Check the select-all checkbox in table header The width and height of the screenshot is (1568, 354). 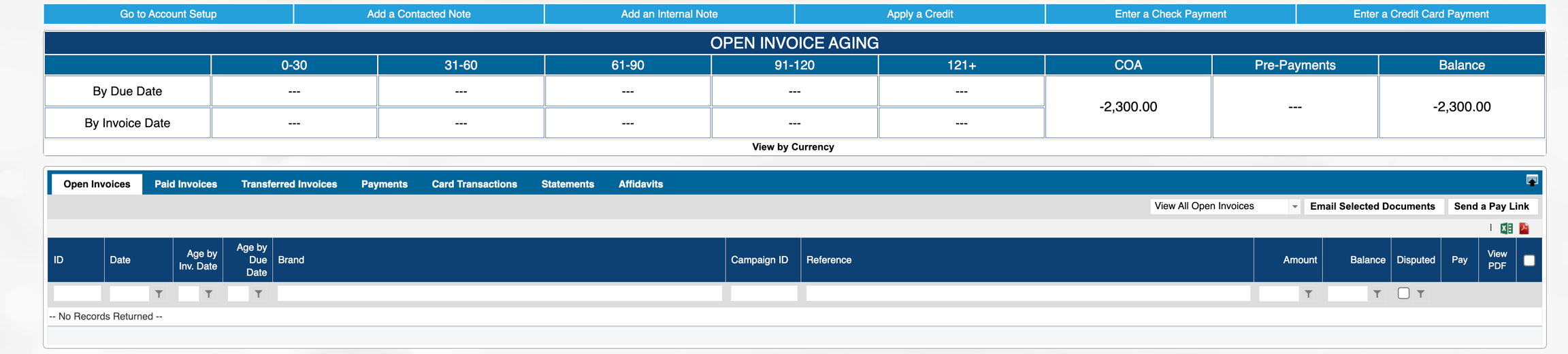pyautogui.click(x=1529, y=260)
